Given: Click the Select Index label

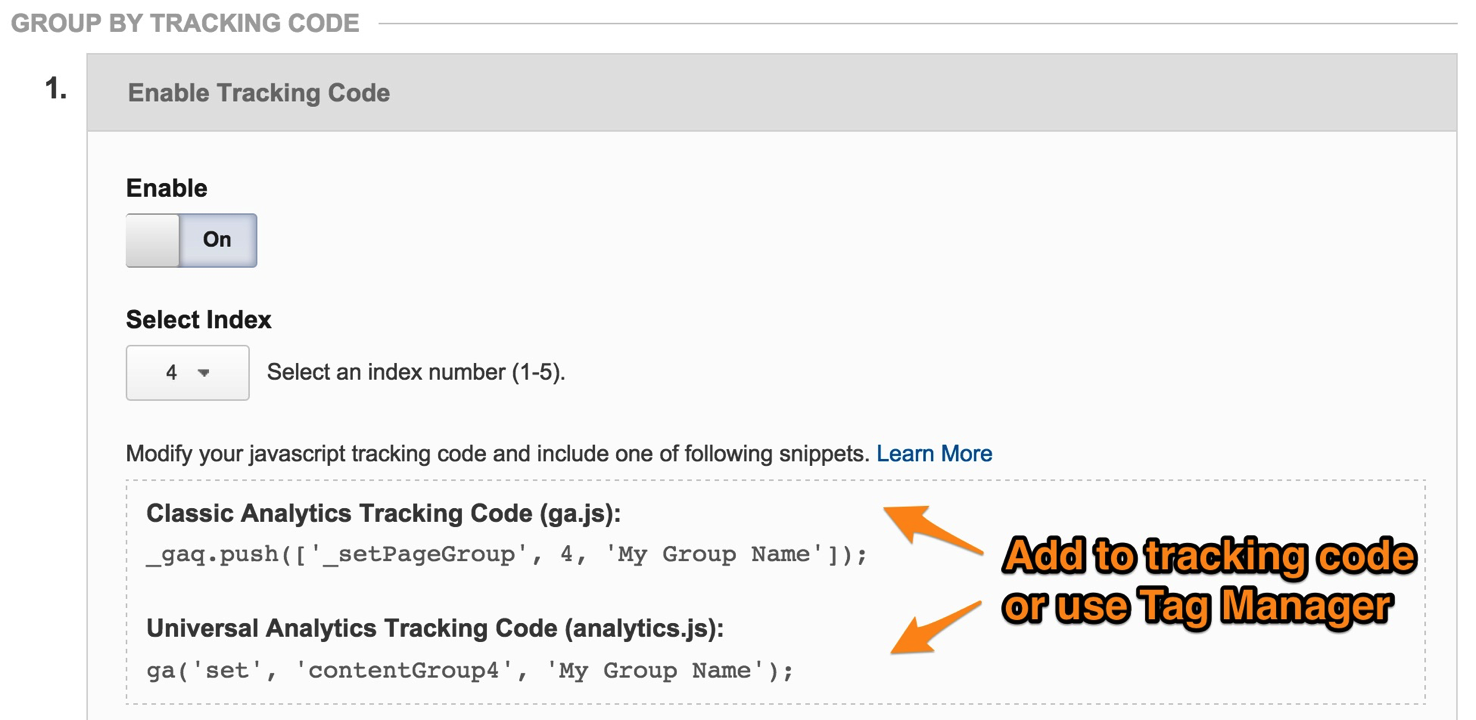Looking at the screenshot, I should tap(196, 319).
